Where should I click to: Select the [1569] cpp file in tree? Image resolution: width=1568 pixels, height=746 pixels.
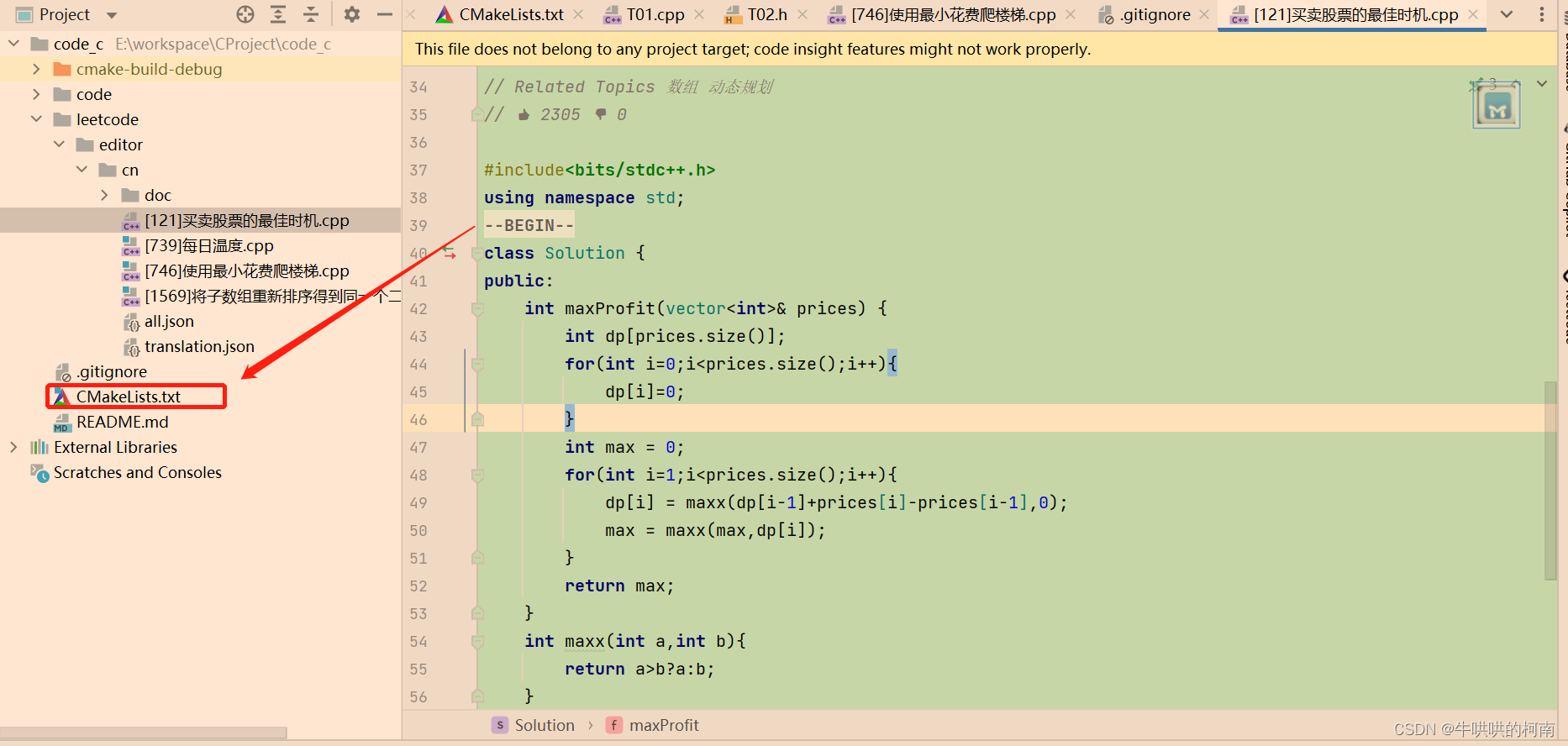click(271, 296)
